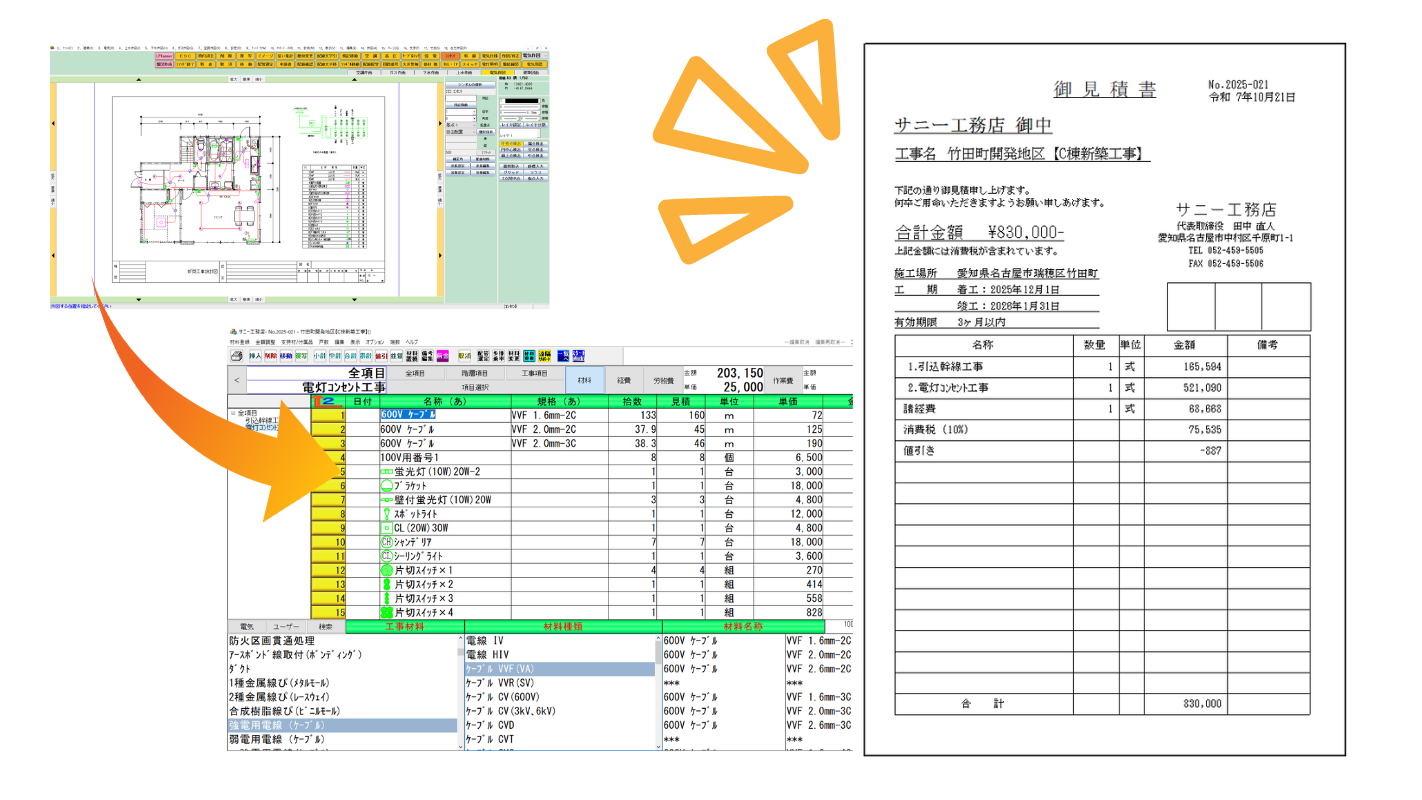Image resolution: width=1422 pixels, height=800 pixels.
Task: Open the オプション menu
Action: click(373, 343)
